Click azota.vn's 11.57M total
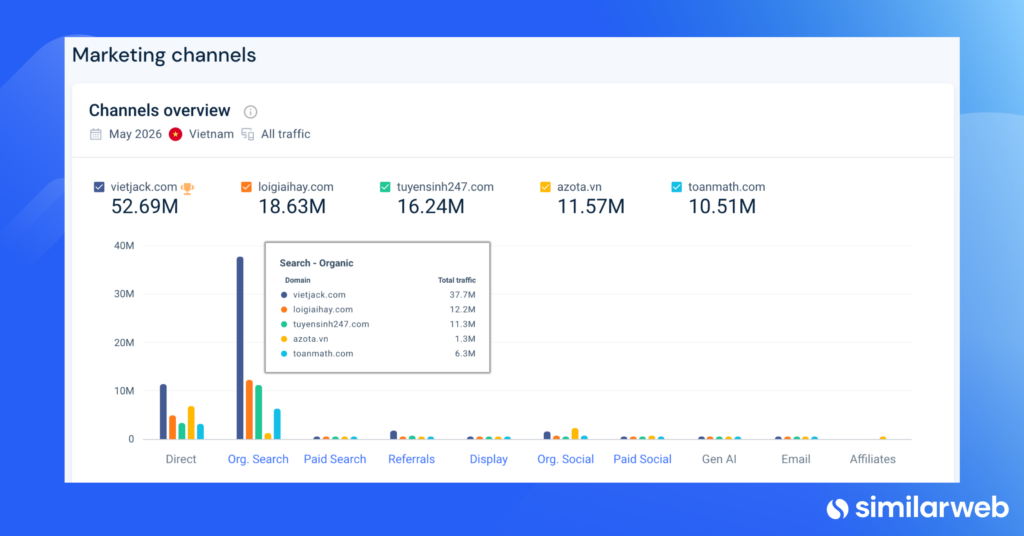Image resolution: width=1024 pixels, height=536 pixels. click(x=590, y=207)
